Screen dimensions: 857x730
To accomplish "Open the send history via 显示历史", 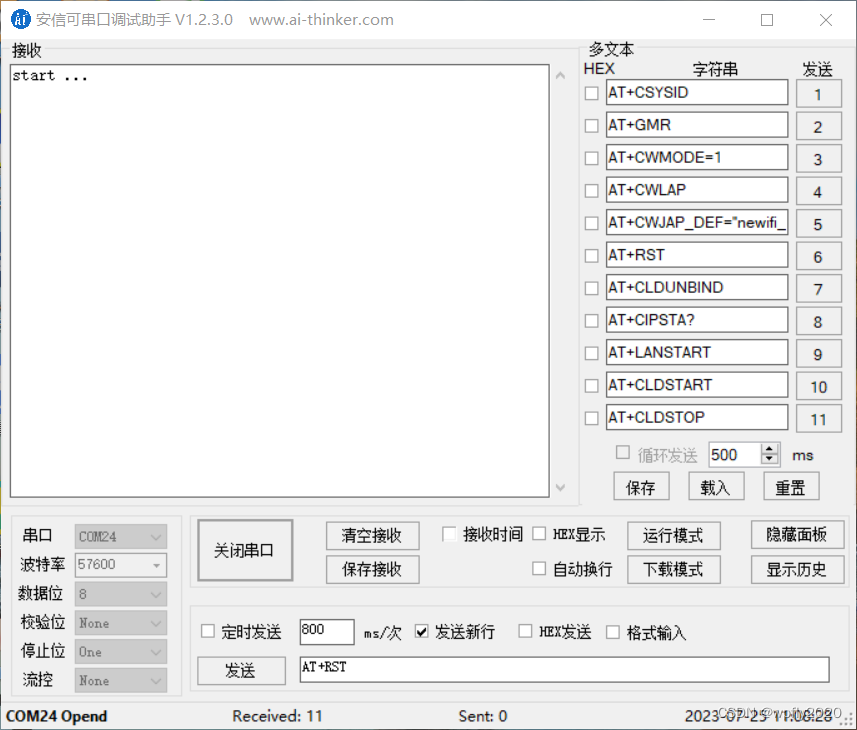I will tap(797, 569).
